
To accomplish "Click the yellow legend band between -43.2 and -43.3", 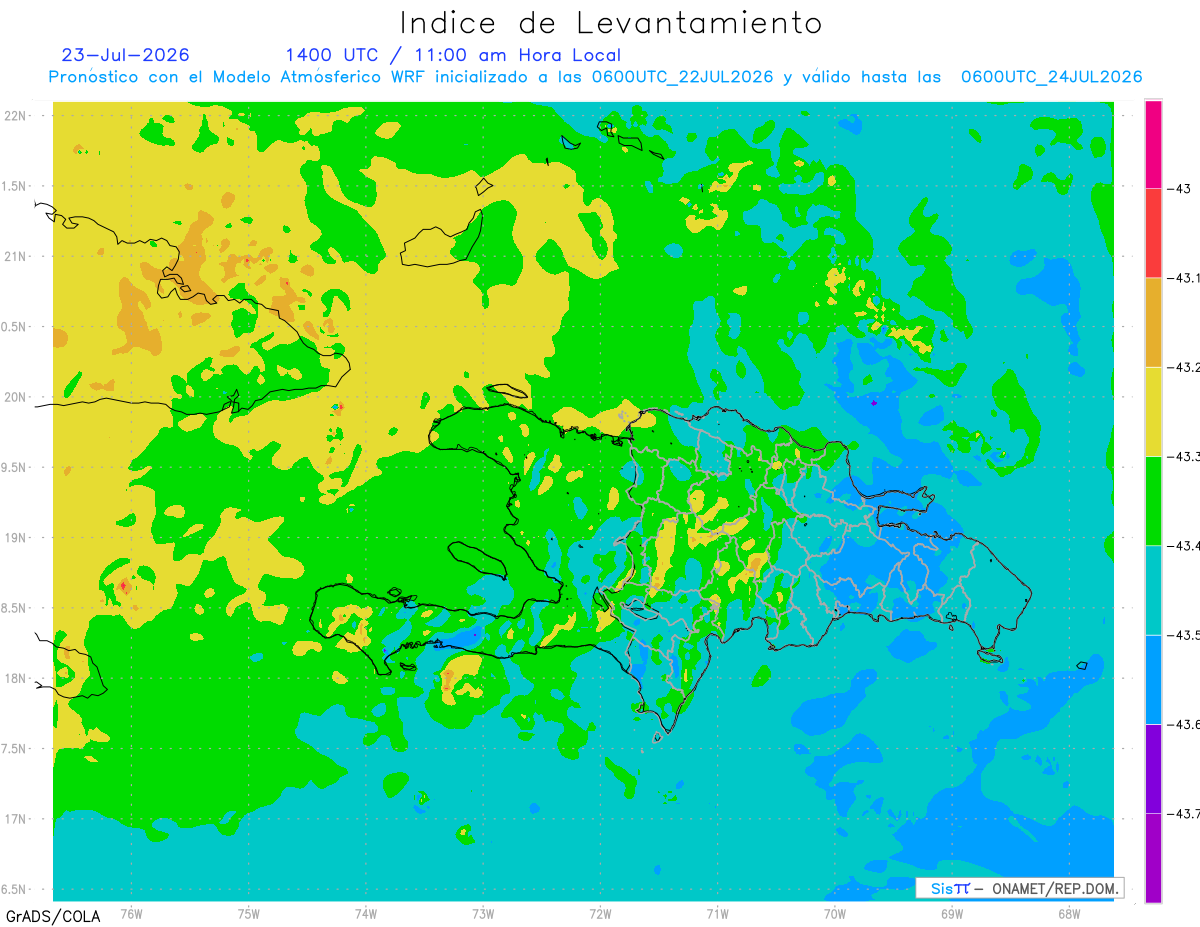I will coord(1153,411).
